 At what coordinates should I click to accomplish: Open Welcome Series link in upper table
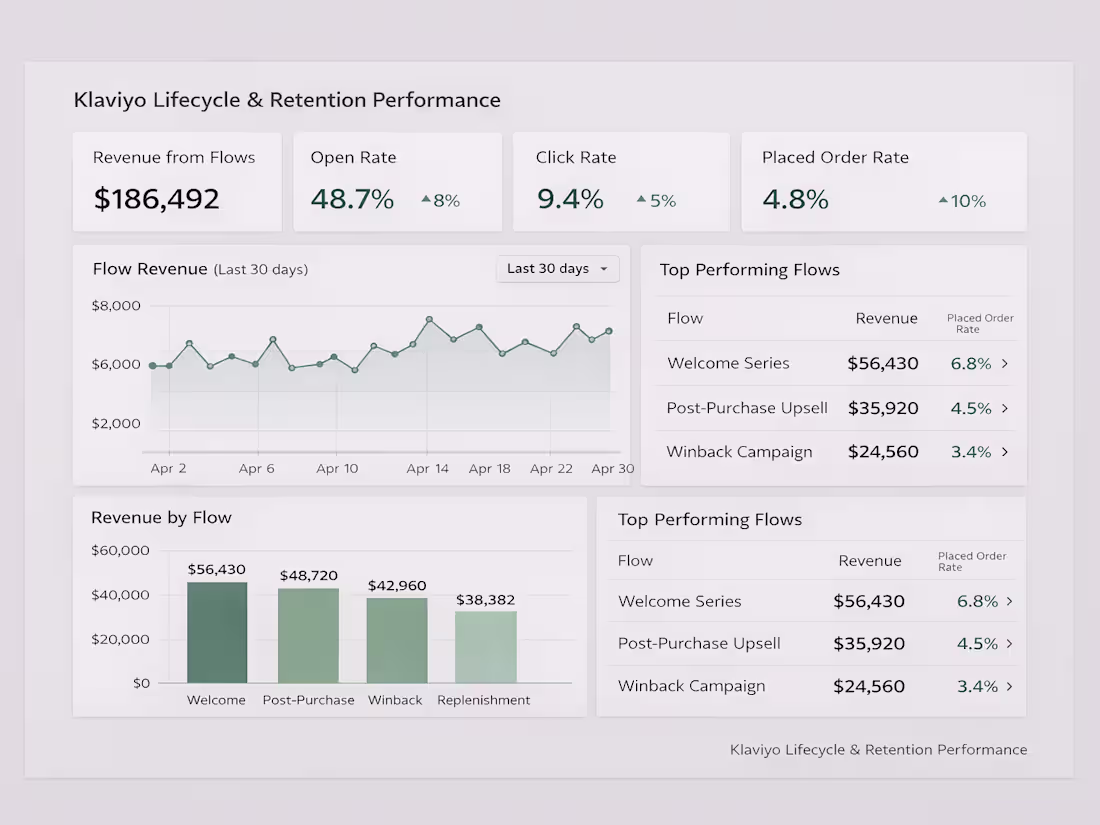728,363
